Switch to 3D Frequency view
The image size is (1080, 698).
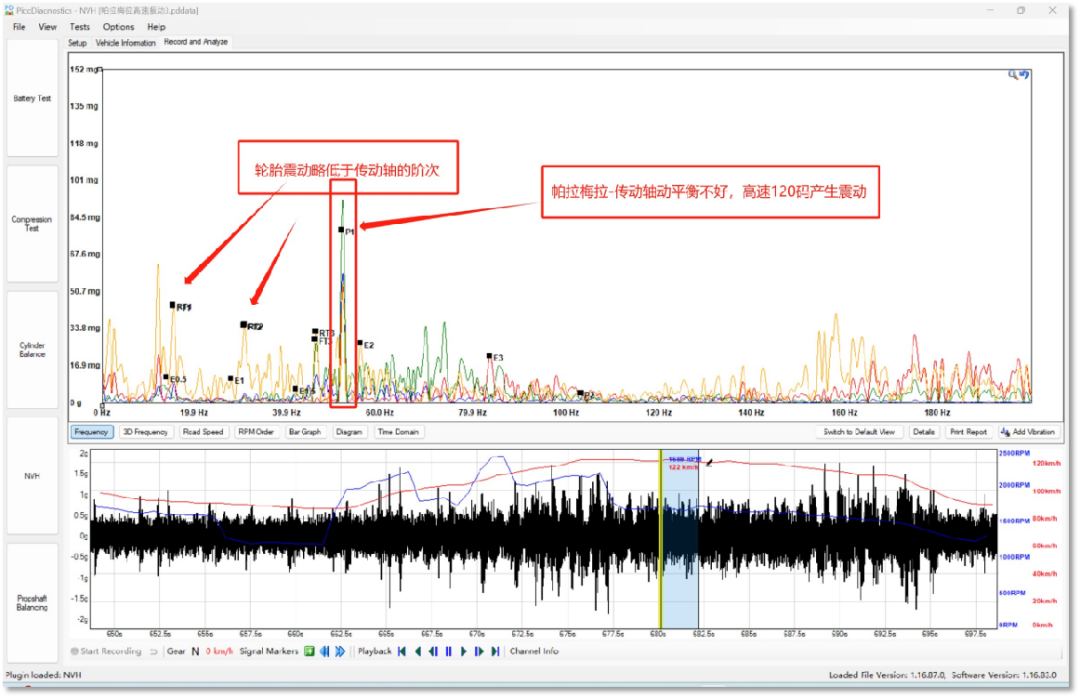click(x=145, y=432)
